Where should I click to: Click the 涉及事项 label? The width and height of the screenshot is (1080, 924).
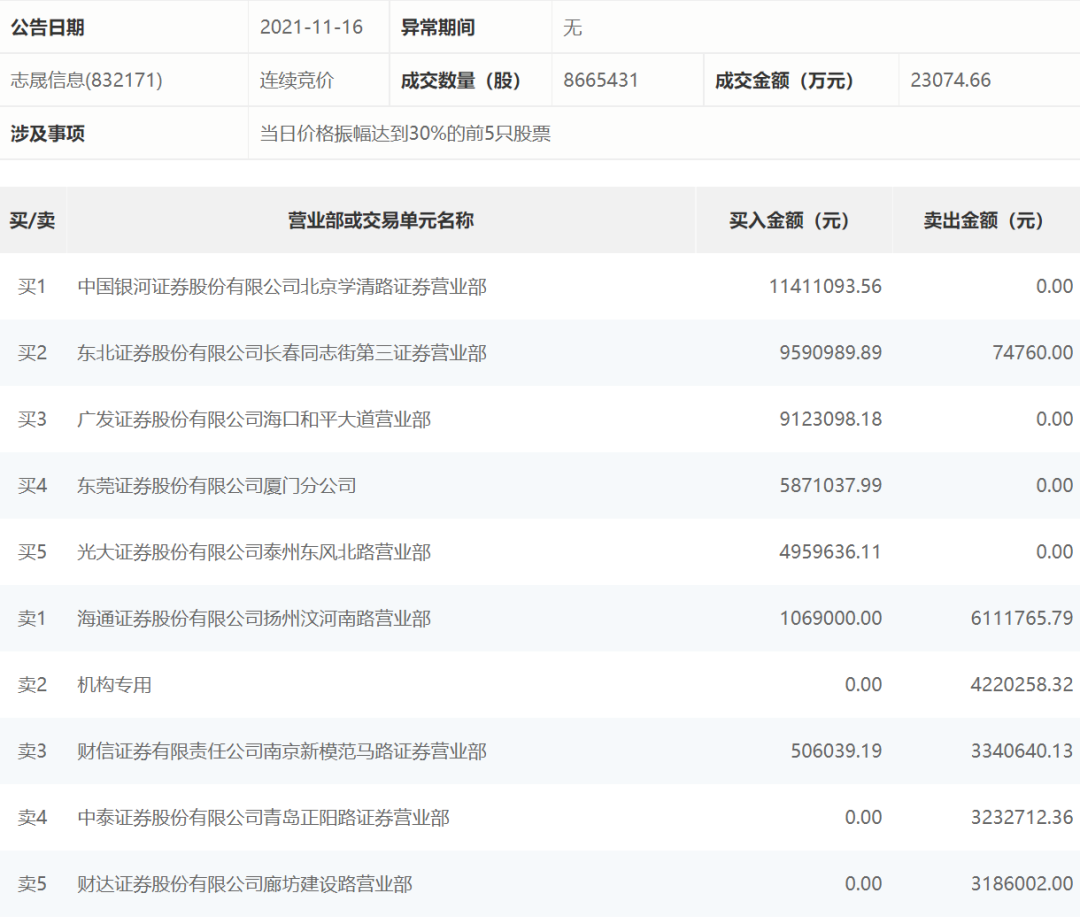48,134
